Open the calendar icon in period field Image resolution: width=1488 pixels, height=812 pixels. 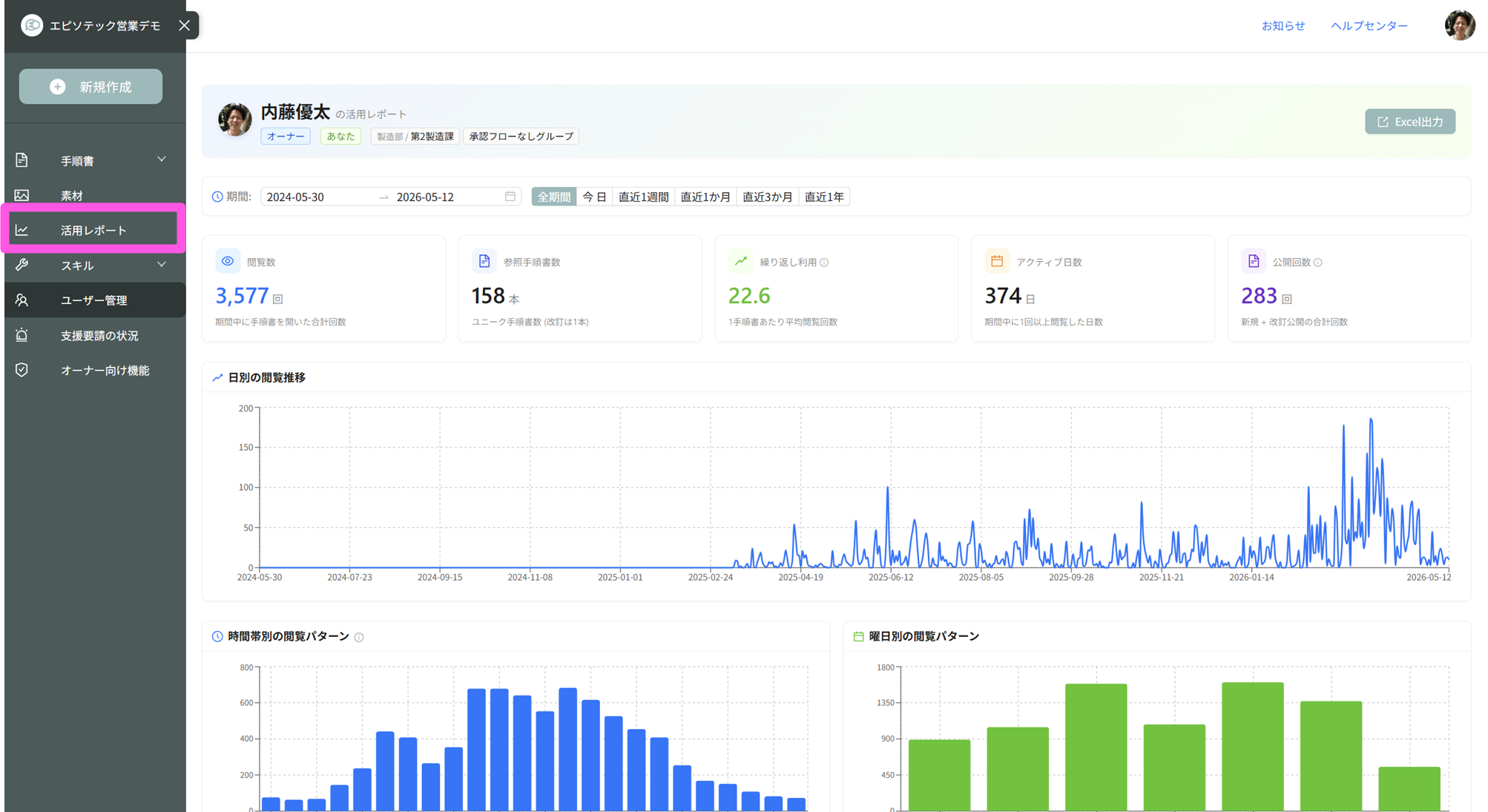[510, 197]
